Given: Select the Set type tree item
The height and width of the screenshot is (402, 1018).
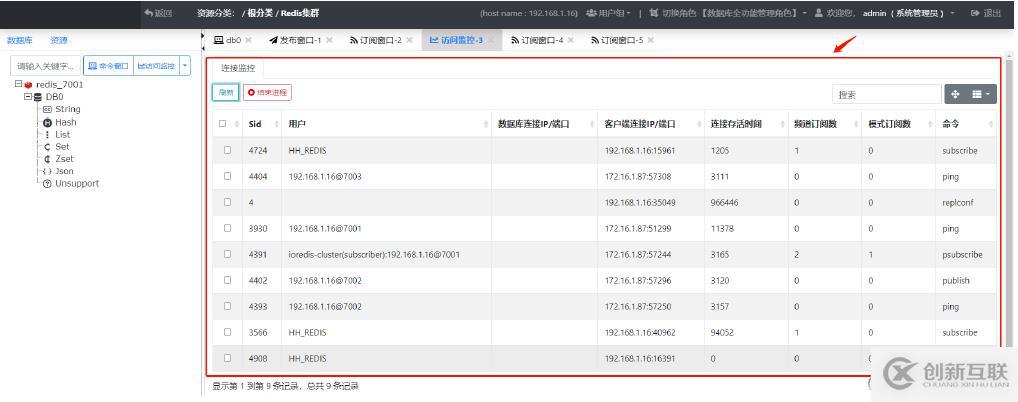Looking at the screenshot, I should point(56,147).
